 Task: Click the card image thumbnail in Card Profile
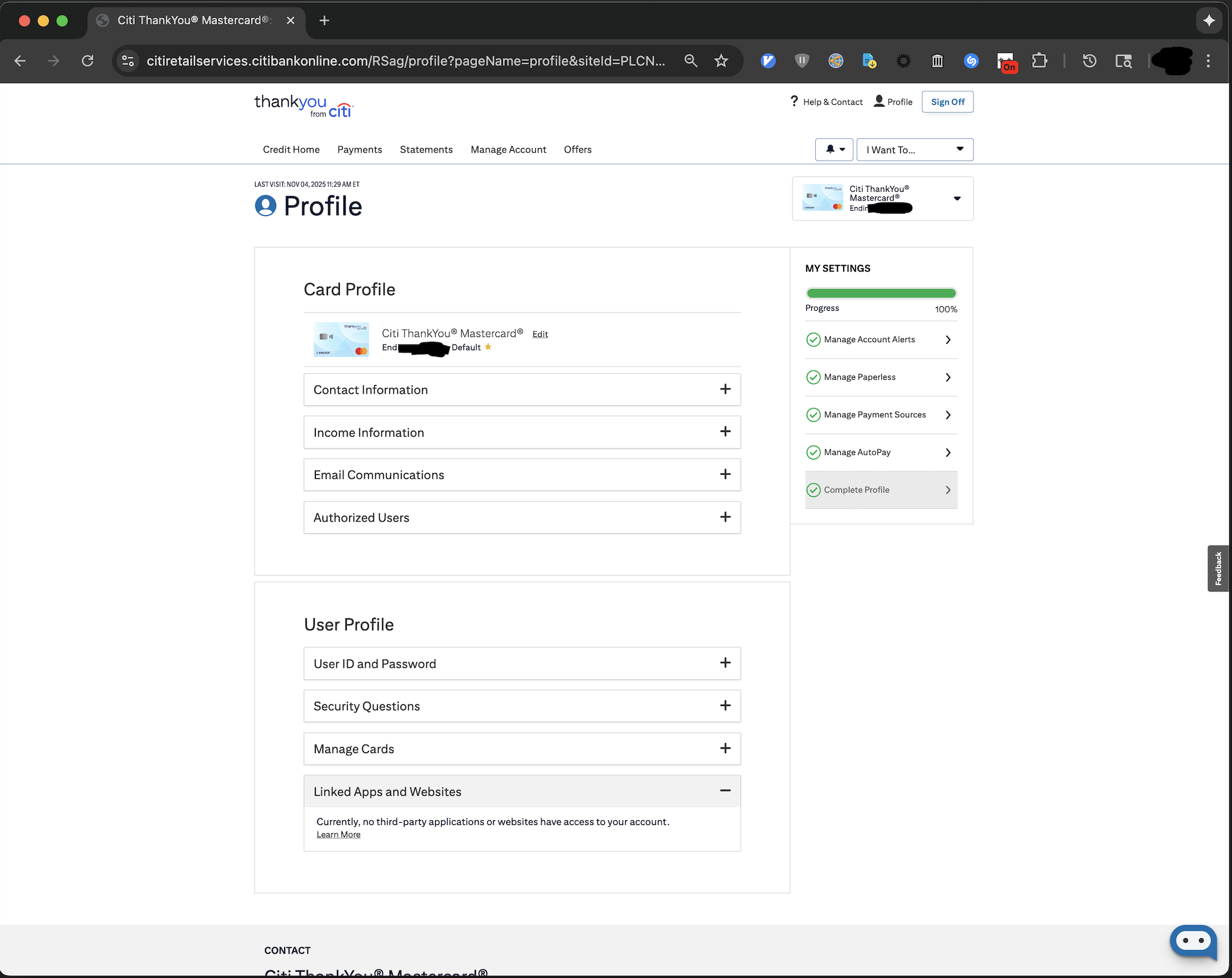(x=341, y=340)
